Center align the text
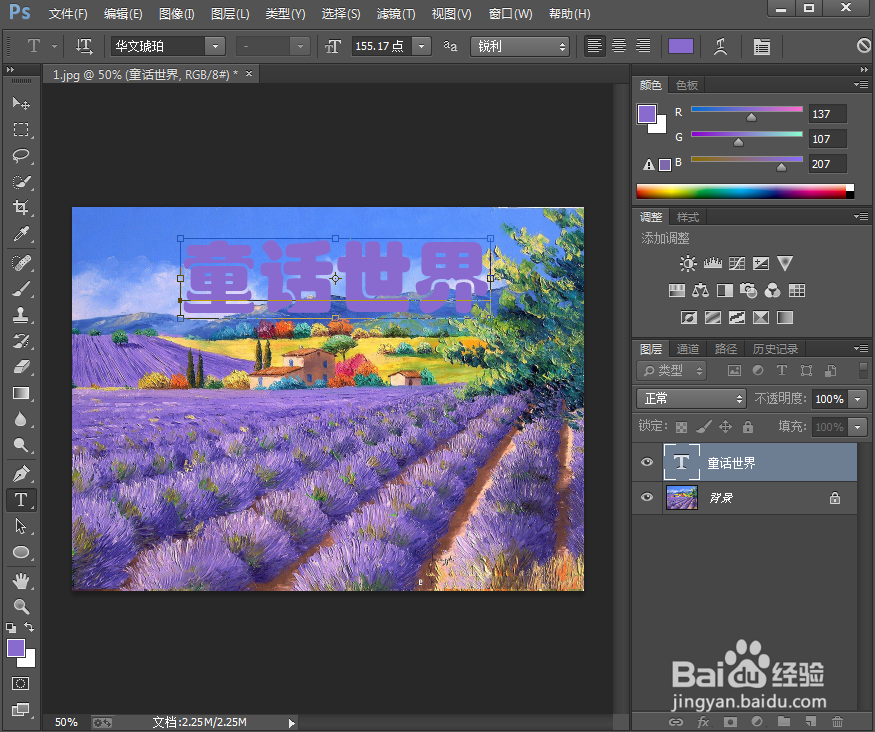Viewport: 875px width, 732px height. (619, 46)
